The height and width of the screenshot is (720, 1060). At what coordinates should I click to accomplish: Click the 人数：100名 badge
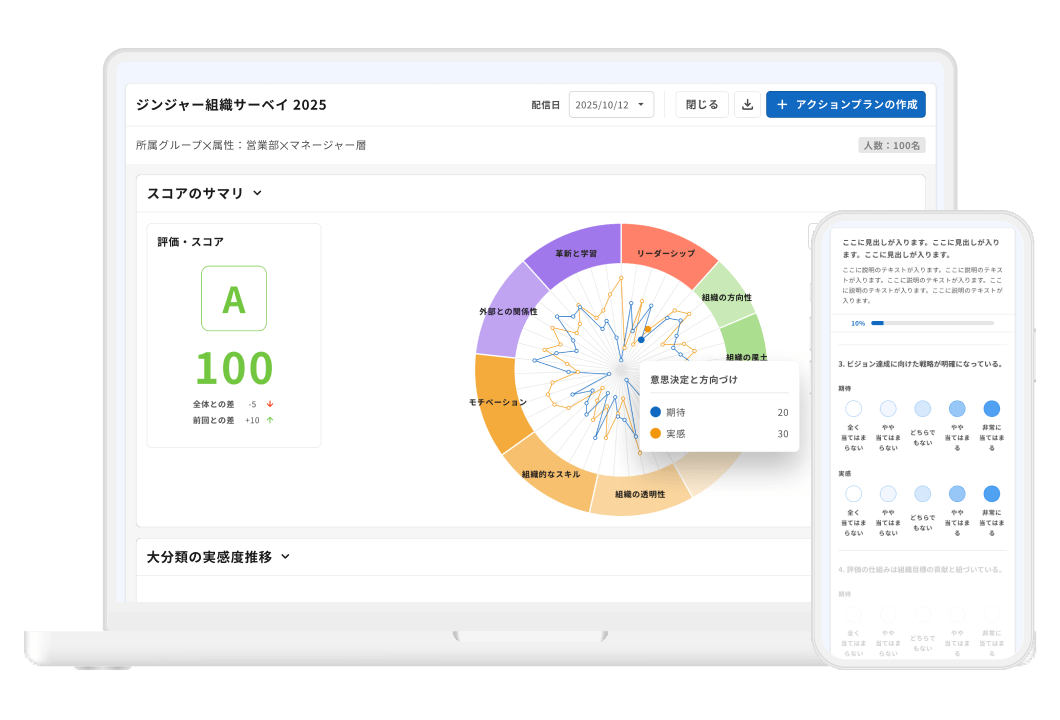tap(891, 146)
